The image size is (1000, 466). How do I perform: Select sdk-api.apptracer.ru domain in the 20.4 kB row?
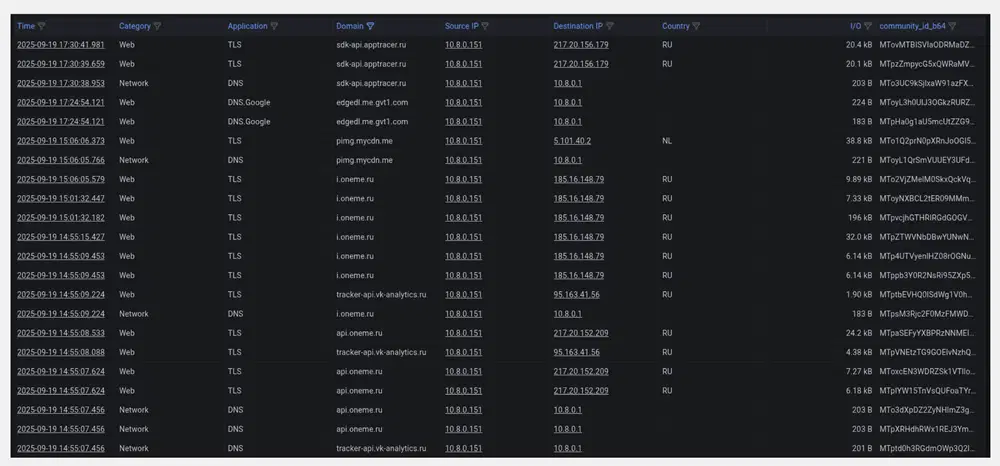(x=371, y=45)
